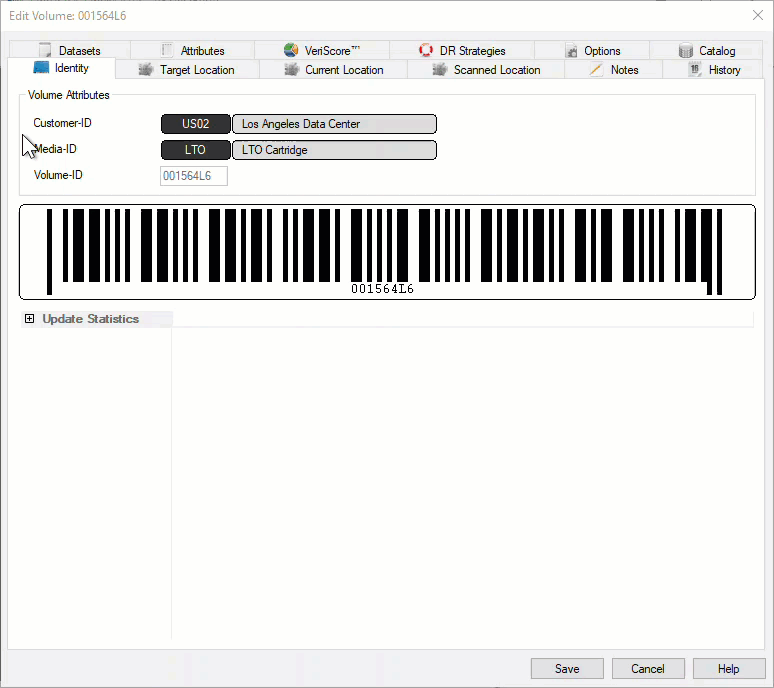The height and width of the screenshot is (688, 774).
Task: Select the Identity tab label
Action: point(72,68)
